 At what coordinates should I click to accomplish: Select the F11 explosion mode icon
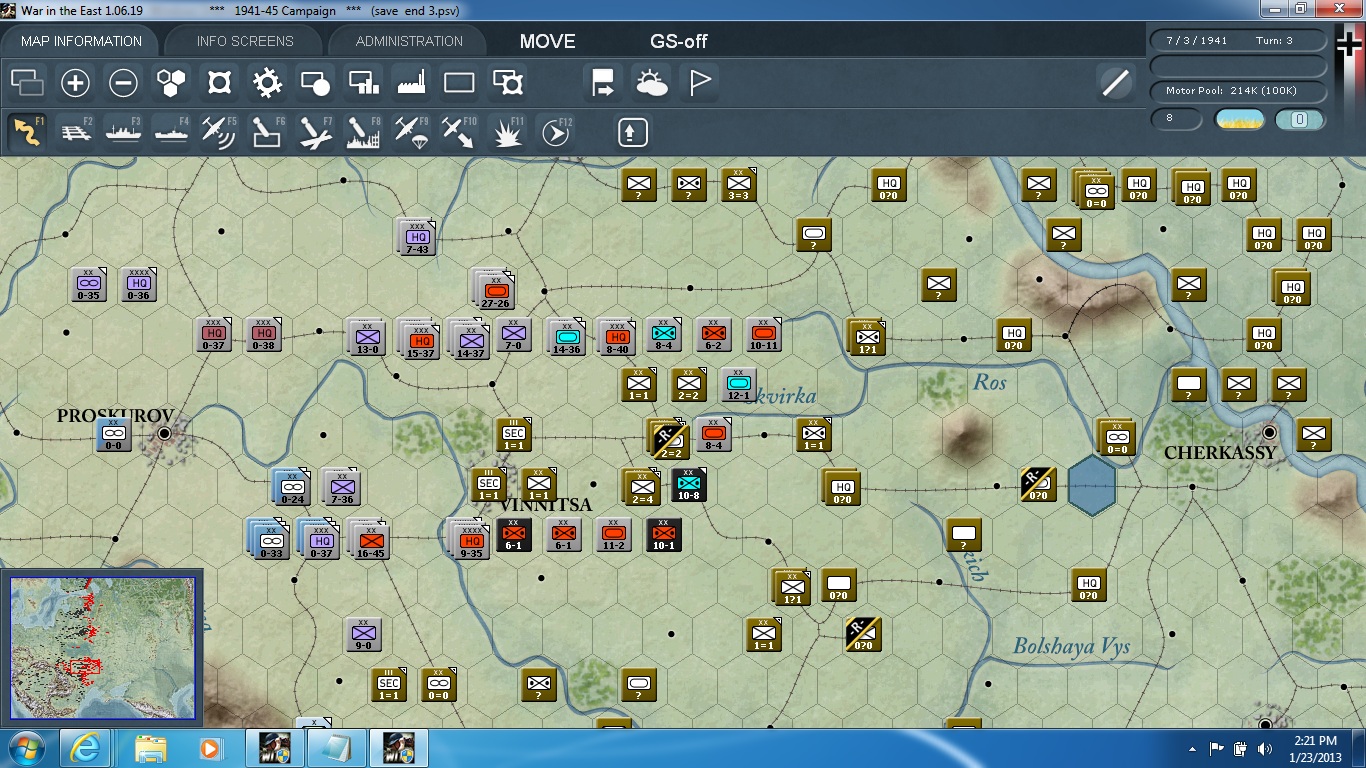tap(508, 132)
